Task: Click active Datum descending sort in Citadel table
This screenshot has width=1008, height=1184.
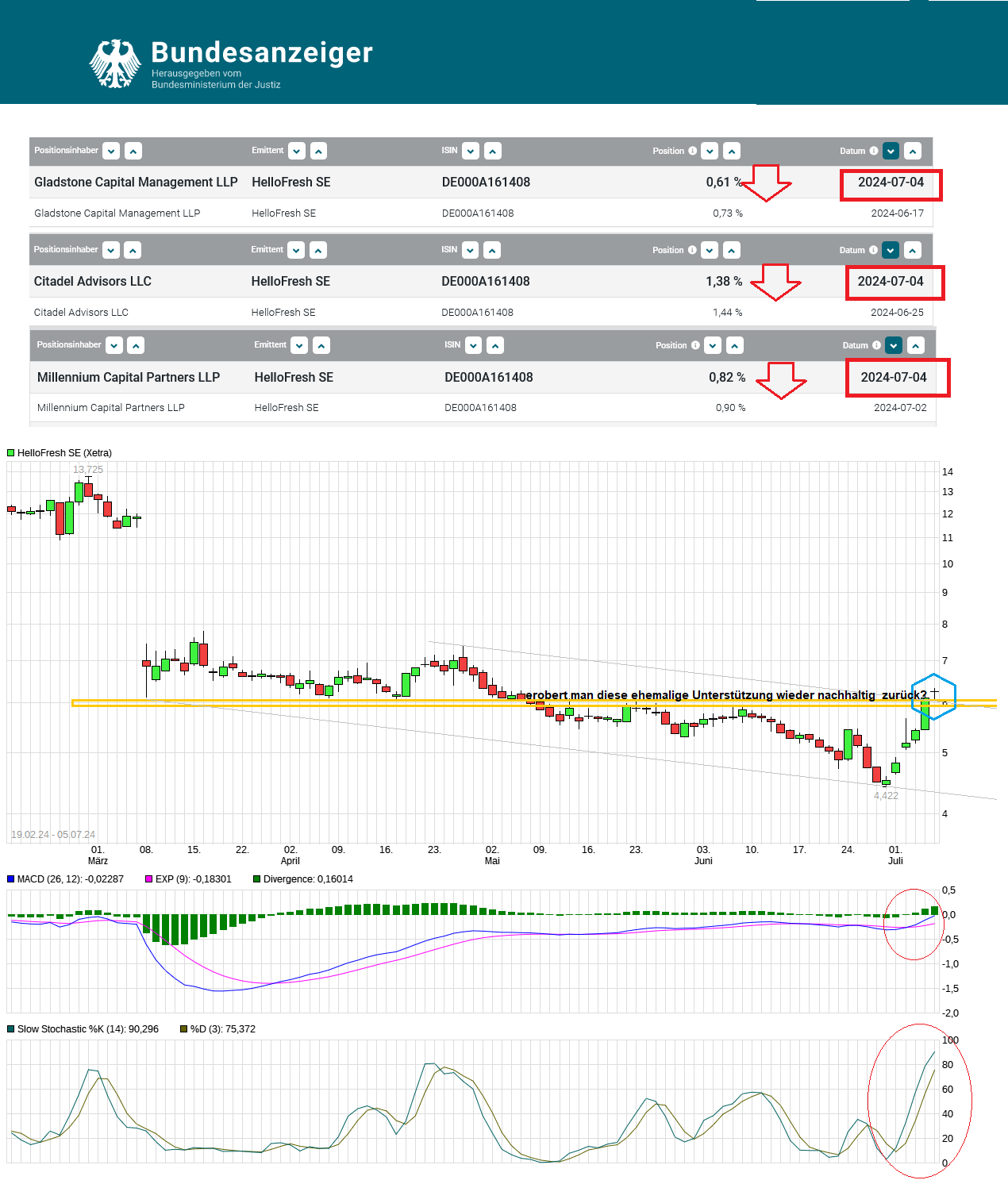Action: click(x=891, y=250)
